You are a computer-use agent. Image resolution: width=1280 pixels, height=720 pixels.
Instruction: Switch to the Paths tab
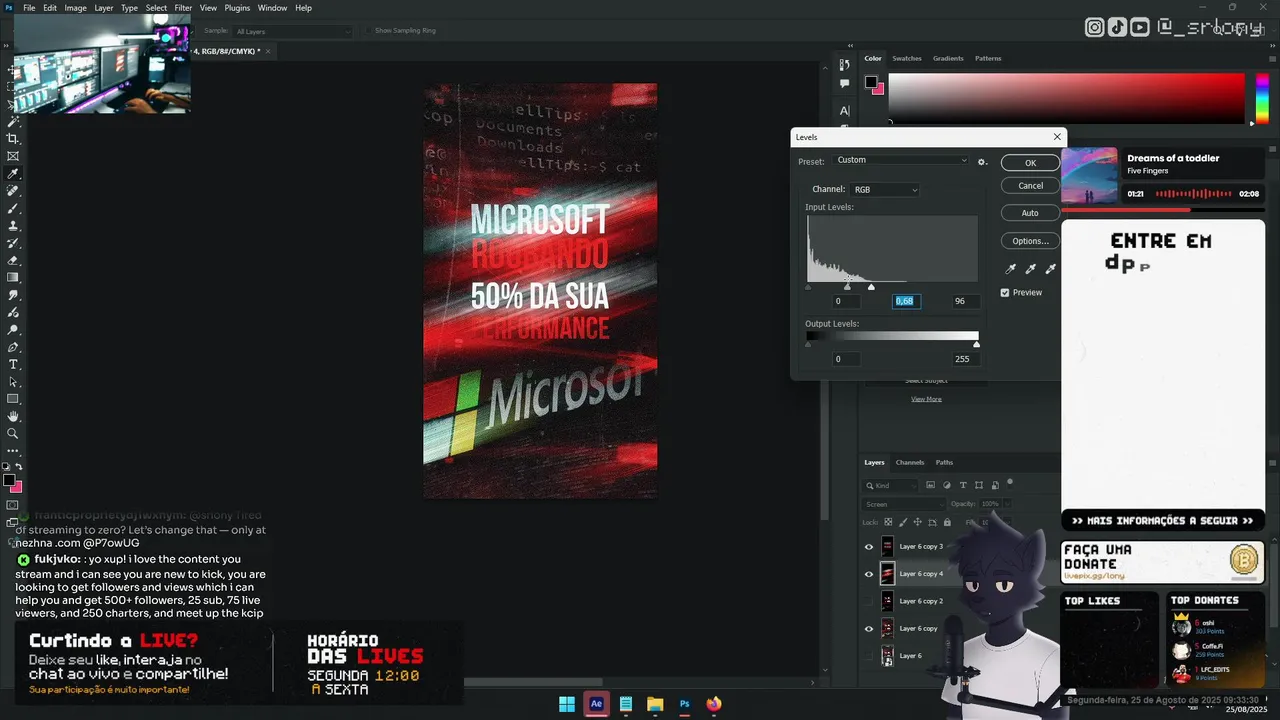click(944, 462)
